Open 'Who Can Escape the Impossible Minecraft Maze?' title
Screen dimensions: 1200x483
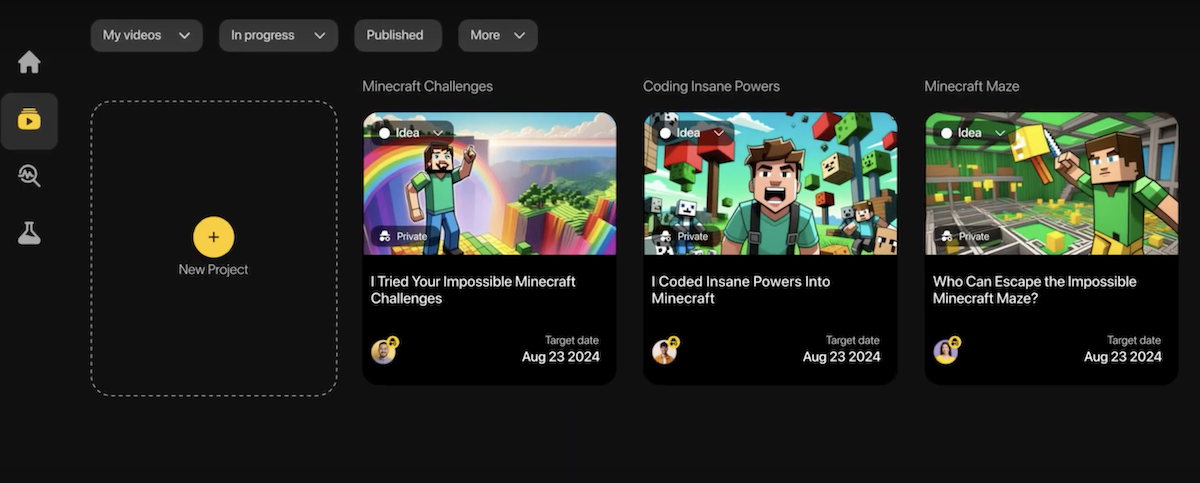(x=1034, y=290)
